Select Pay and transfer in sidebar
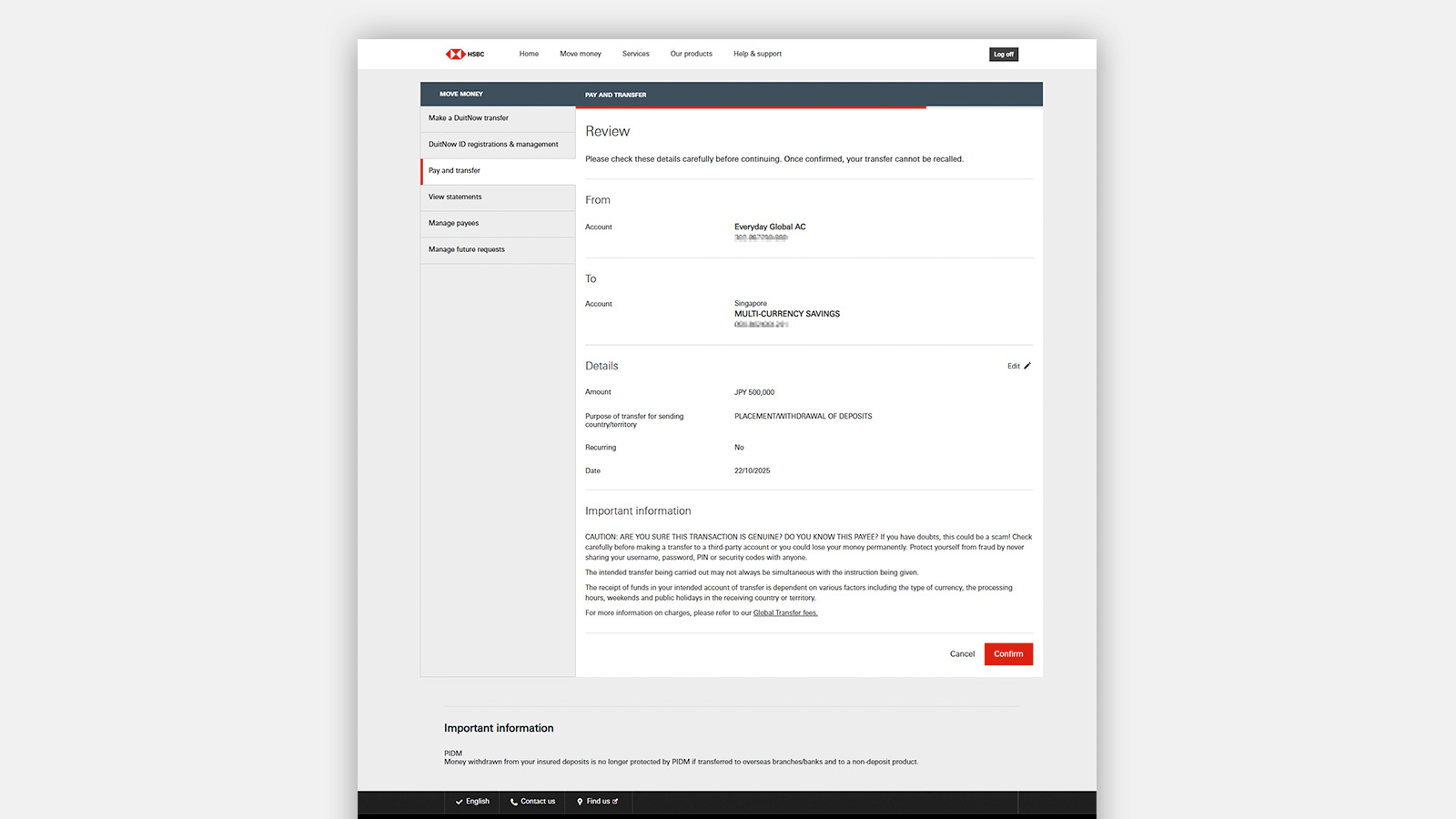Image resolution: width=1456 pixels, height=819 pixels. tap(454, 171)
